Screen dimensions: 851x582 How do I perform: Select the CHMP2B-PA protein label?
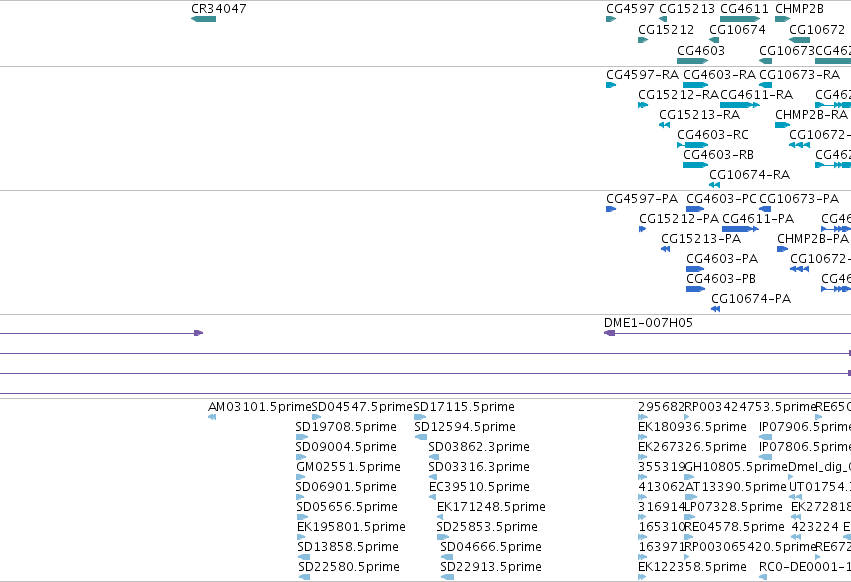tap(813, 239)
